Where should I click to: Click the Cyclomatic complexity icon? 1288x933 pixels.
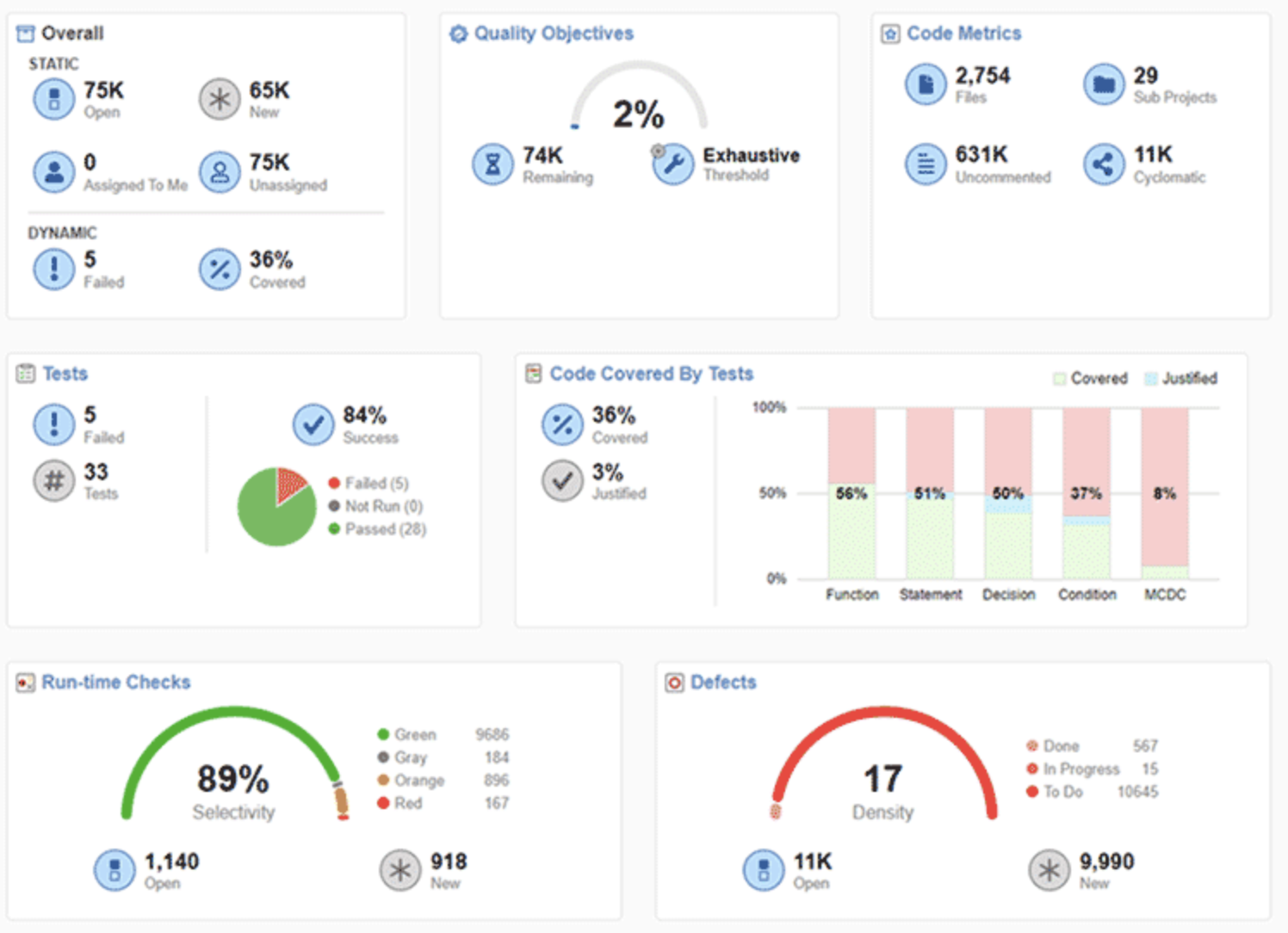1104,164
